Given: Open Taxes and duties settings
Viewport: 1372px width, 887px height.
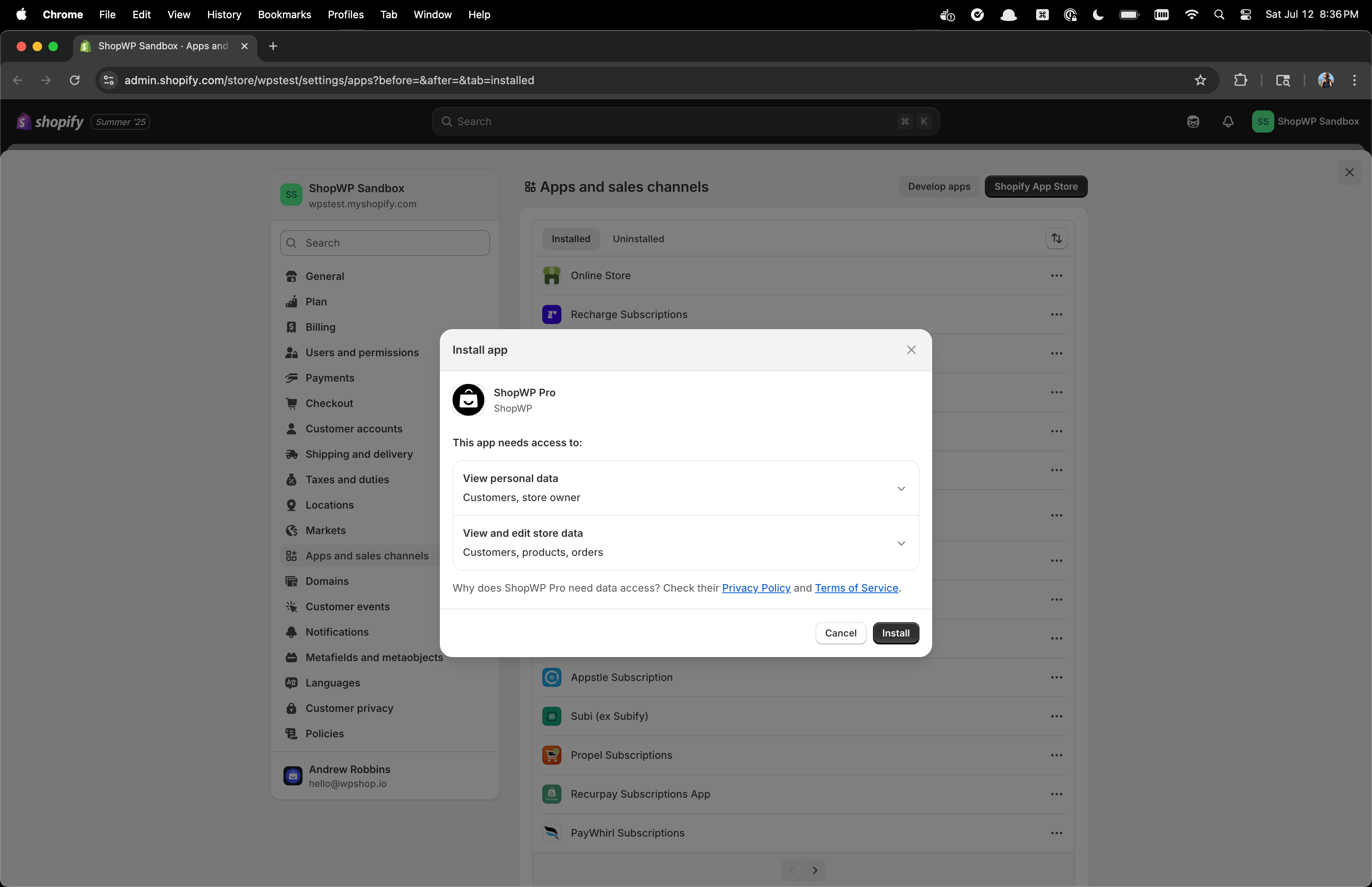Looking at the screenshot, I should (x=360, y=479).
